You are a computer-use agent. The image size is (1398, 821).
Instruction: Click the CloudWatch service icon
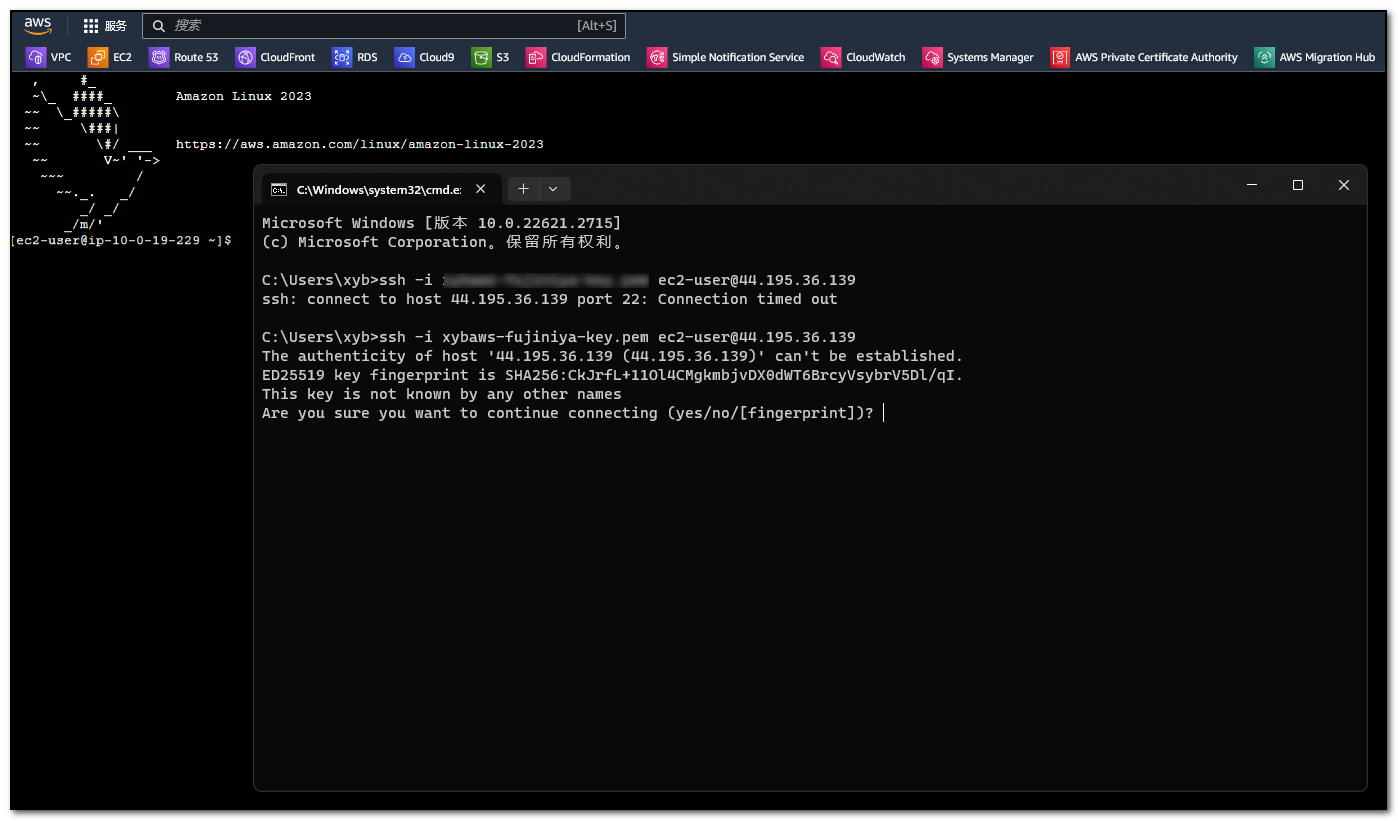pos(831,58)
